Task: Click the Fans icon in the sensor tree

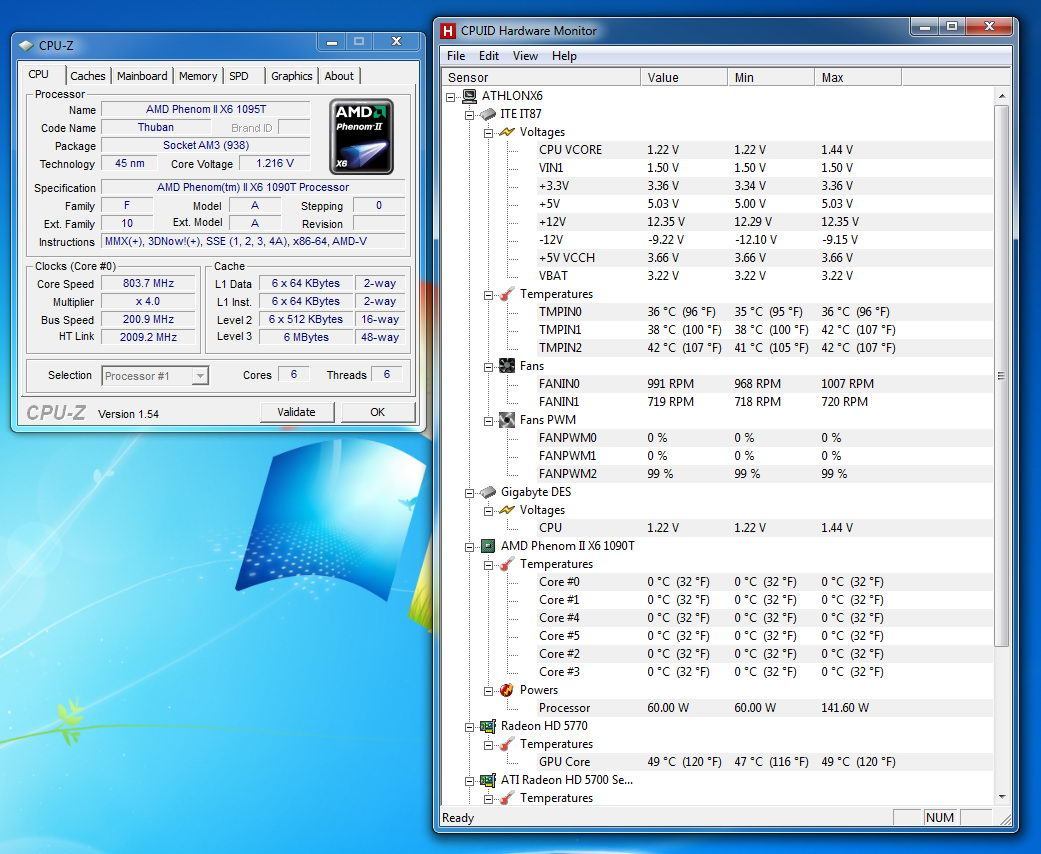Action: point(507,366)
